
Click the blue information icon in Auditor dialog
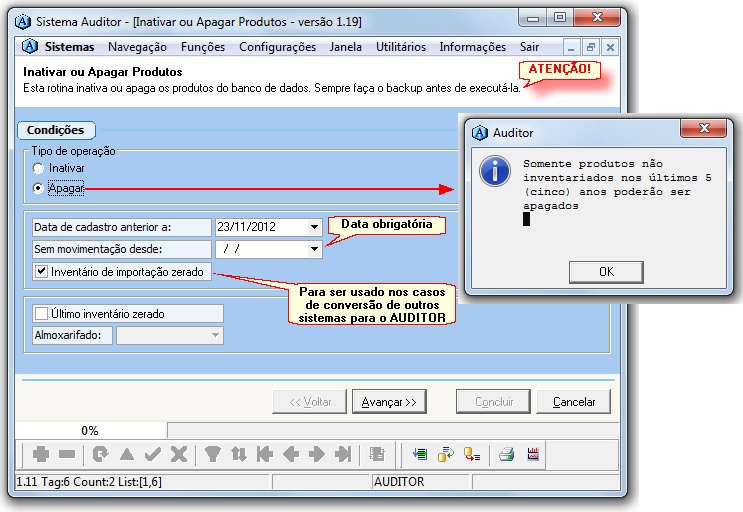click(495, 171)
